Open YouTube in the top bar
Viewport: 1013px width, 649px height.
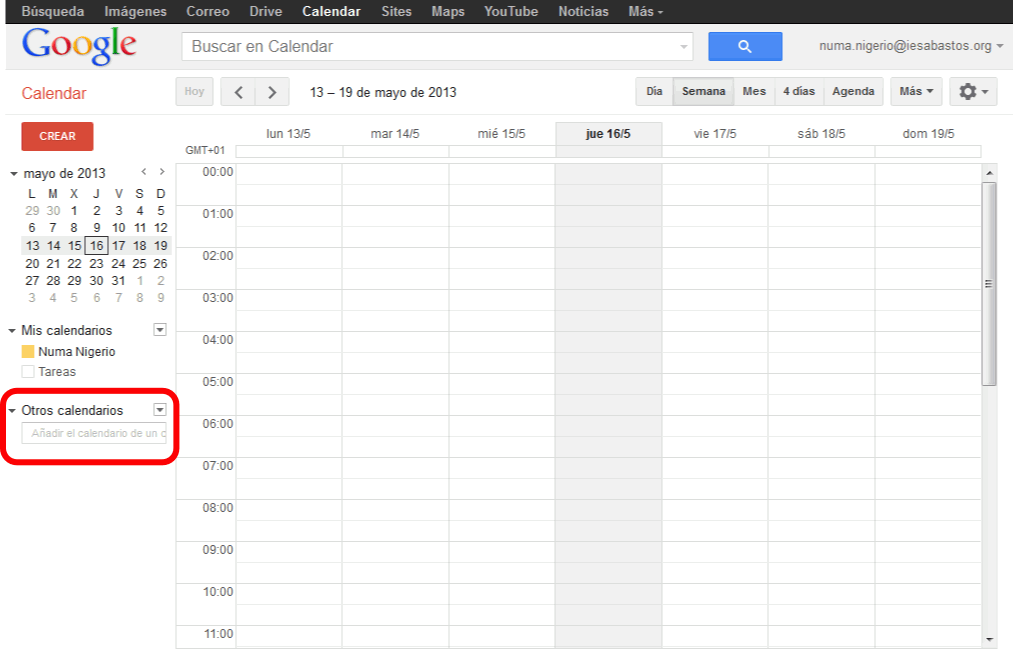tap(511, 12)
